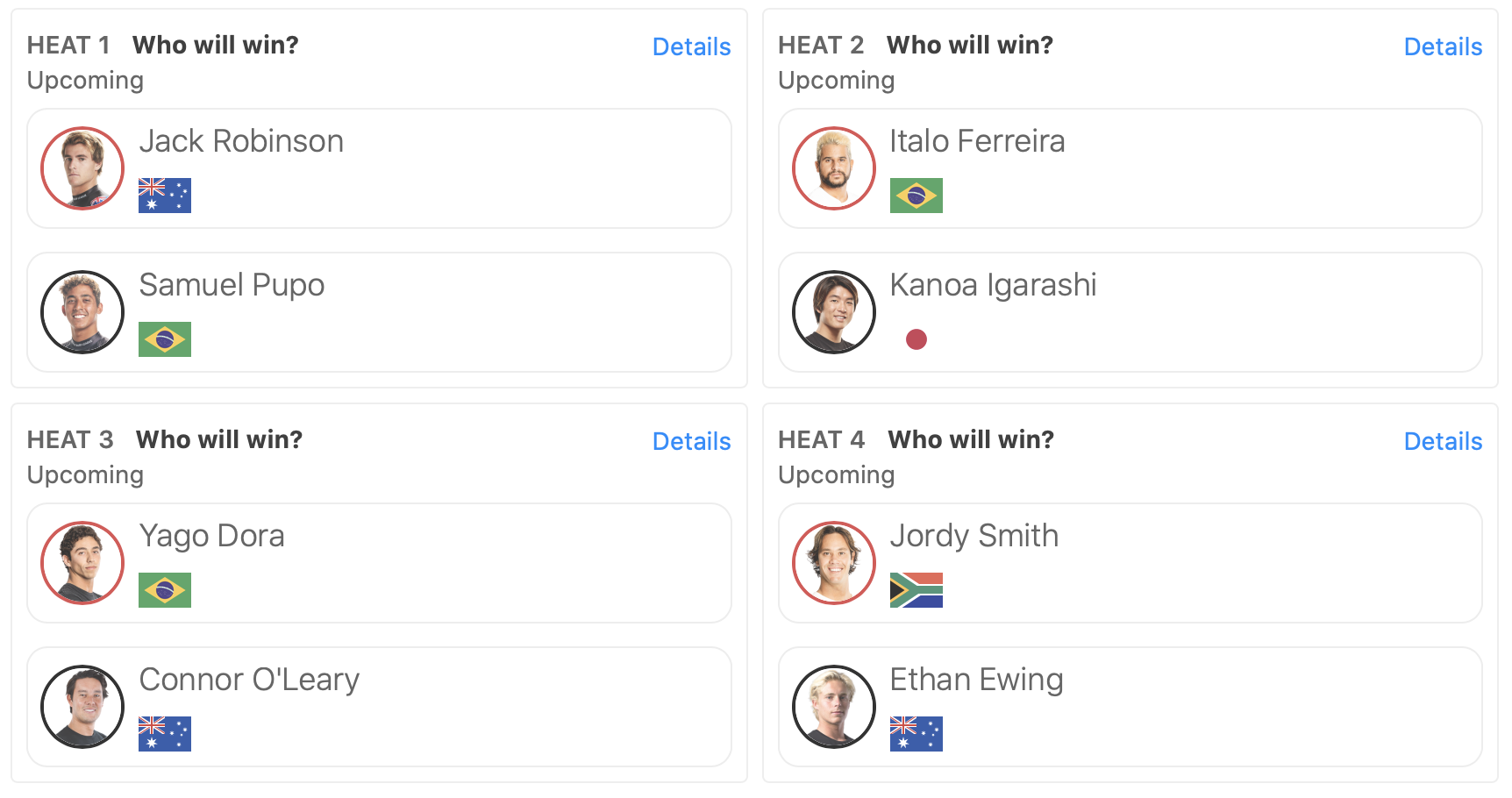Click Italo Ferreira's profile photo

click(x=833, y=168)
